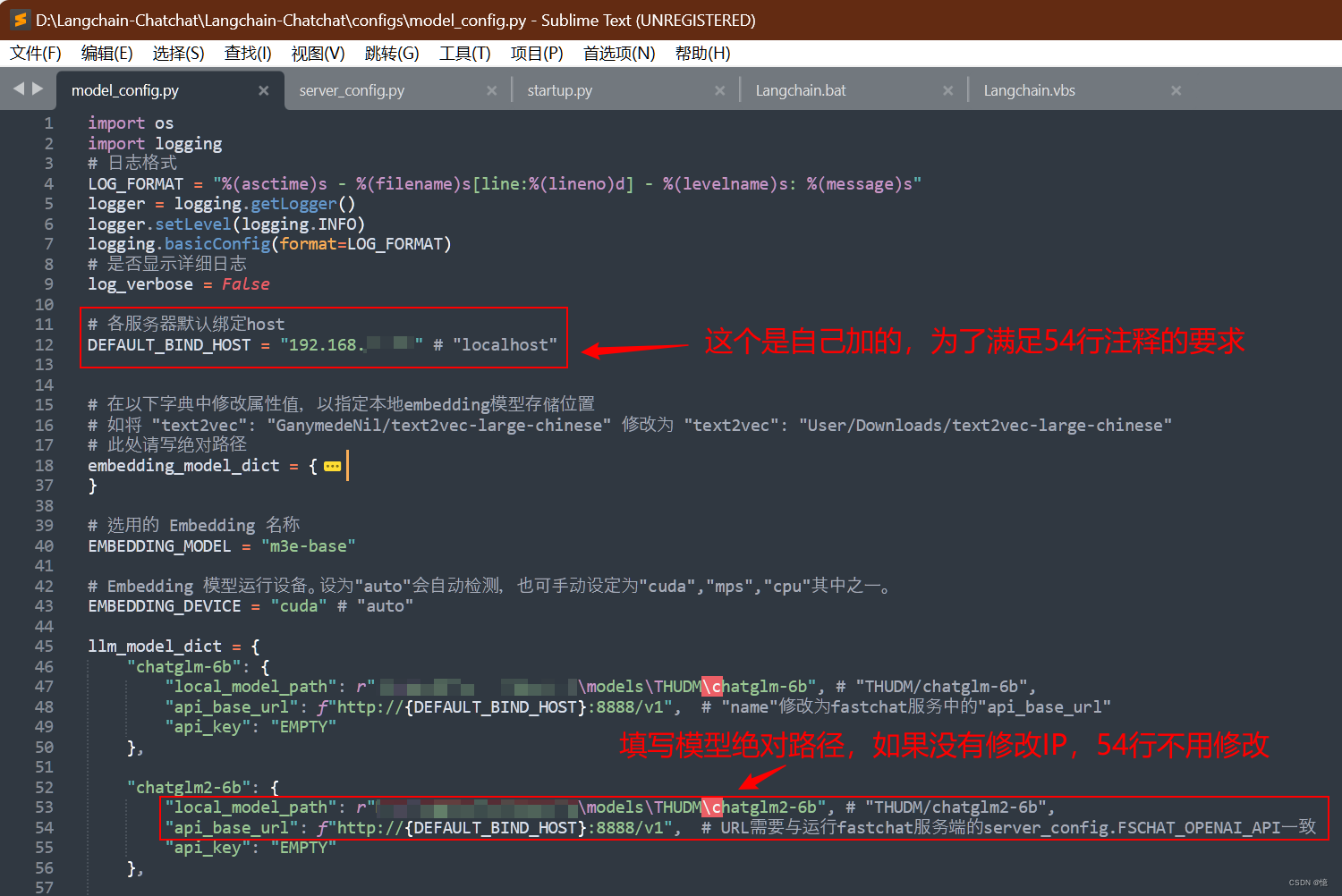Open the 项目(P) menu
This screenshot has height=896, width=1342.
click(537, 54)
